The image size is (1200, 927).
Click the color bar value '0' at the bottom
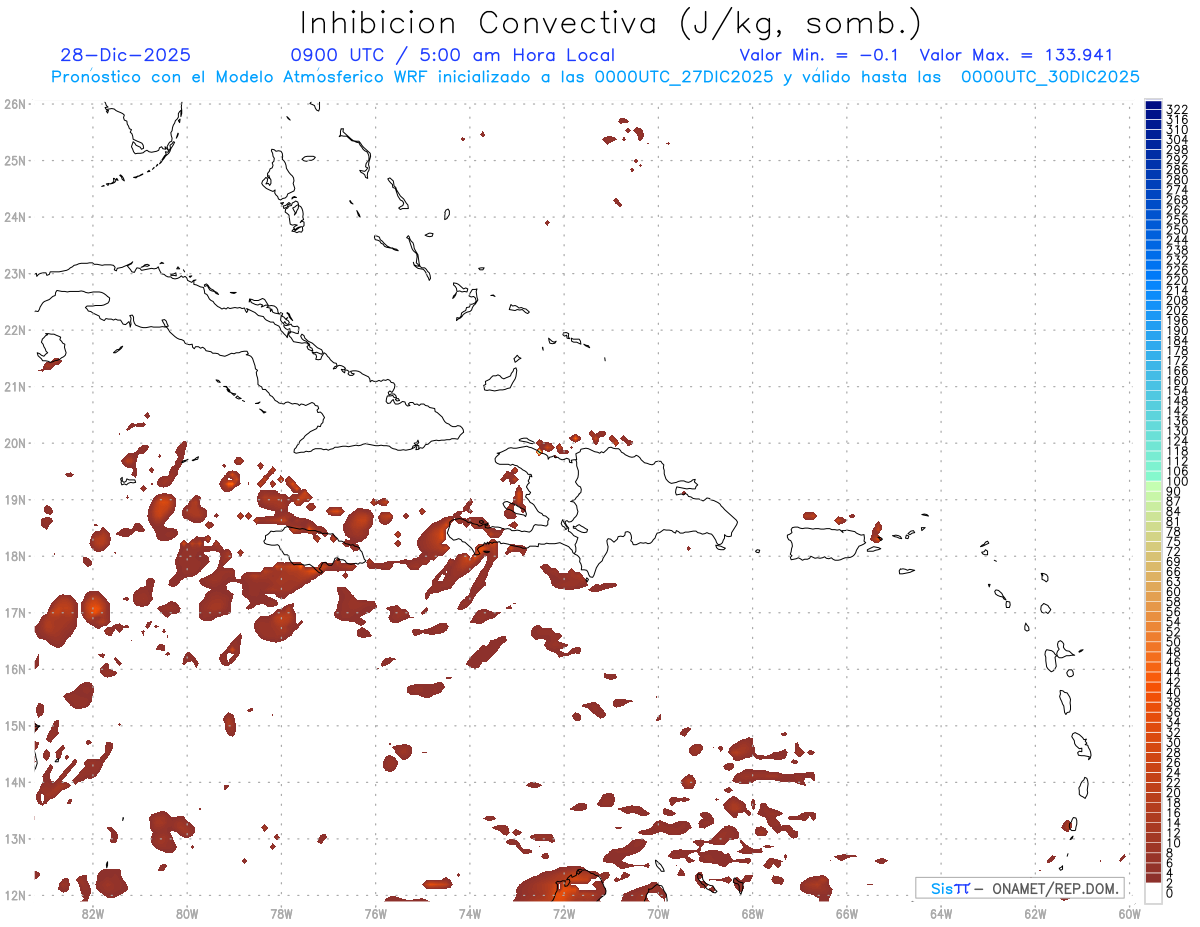coord(1170,893)
